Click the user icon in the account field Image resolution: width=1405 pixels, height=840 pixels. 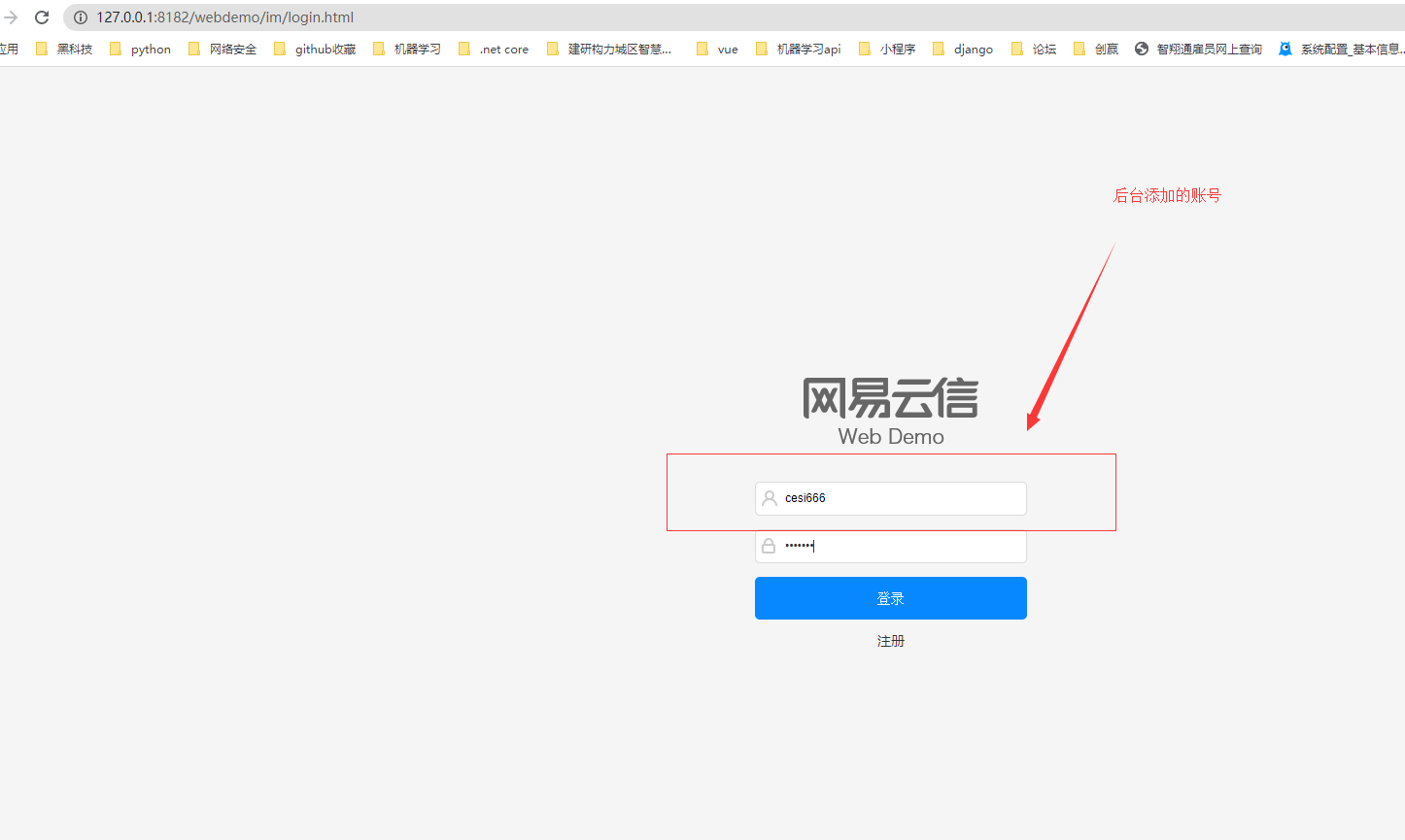tap(770, 498)
